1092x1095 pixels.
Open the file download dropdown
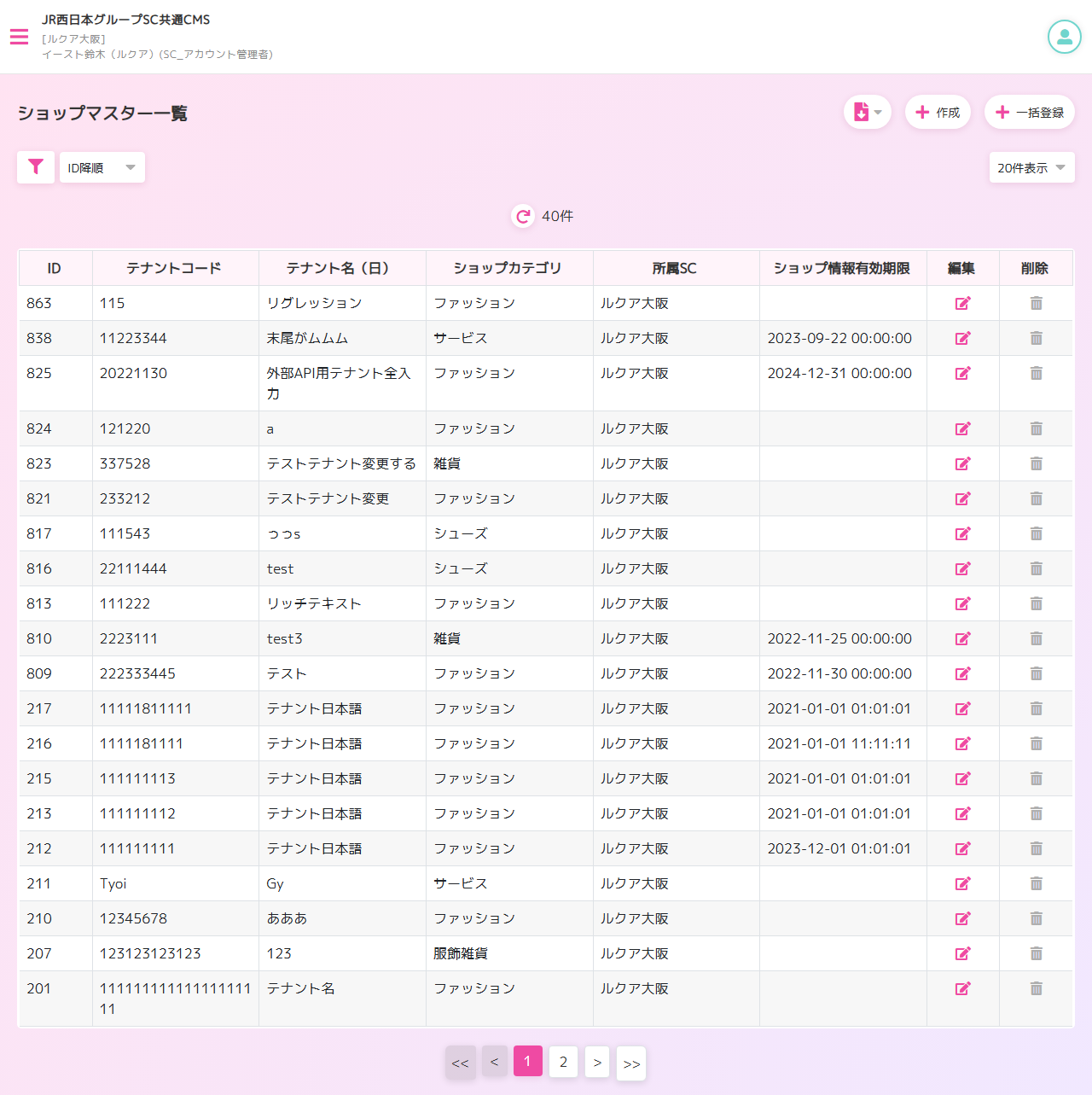pyautogui.click(x=867, y=113)
